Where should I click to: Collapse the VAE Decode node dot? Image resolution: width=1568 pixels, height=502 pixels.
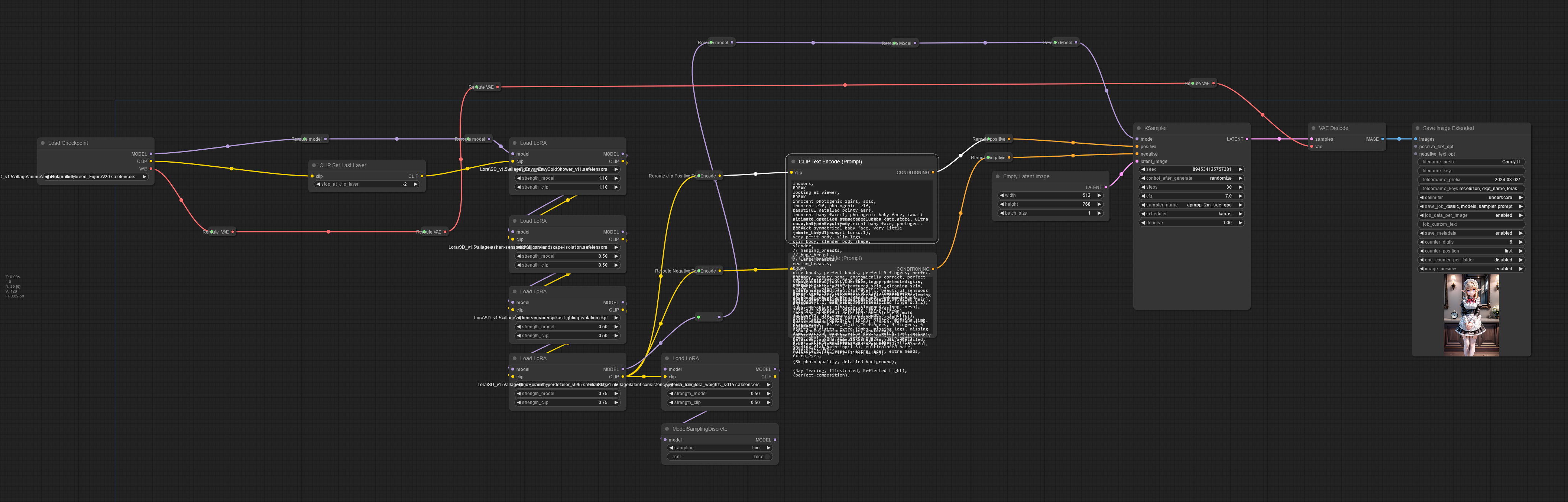[1313, 128]
